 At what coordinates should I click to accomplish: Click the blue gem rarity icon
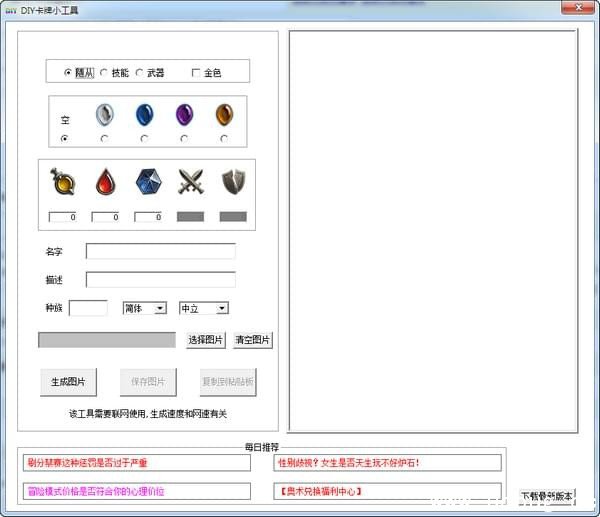(144, 116)
